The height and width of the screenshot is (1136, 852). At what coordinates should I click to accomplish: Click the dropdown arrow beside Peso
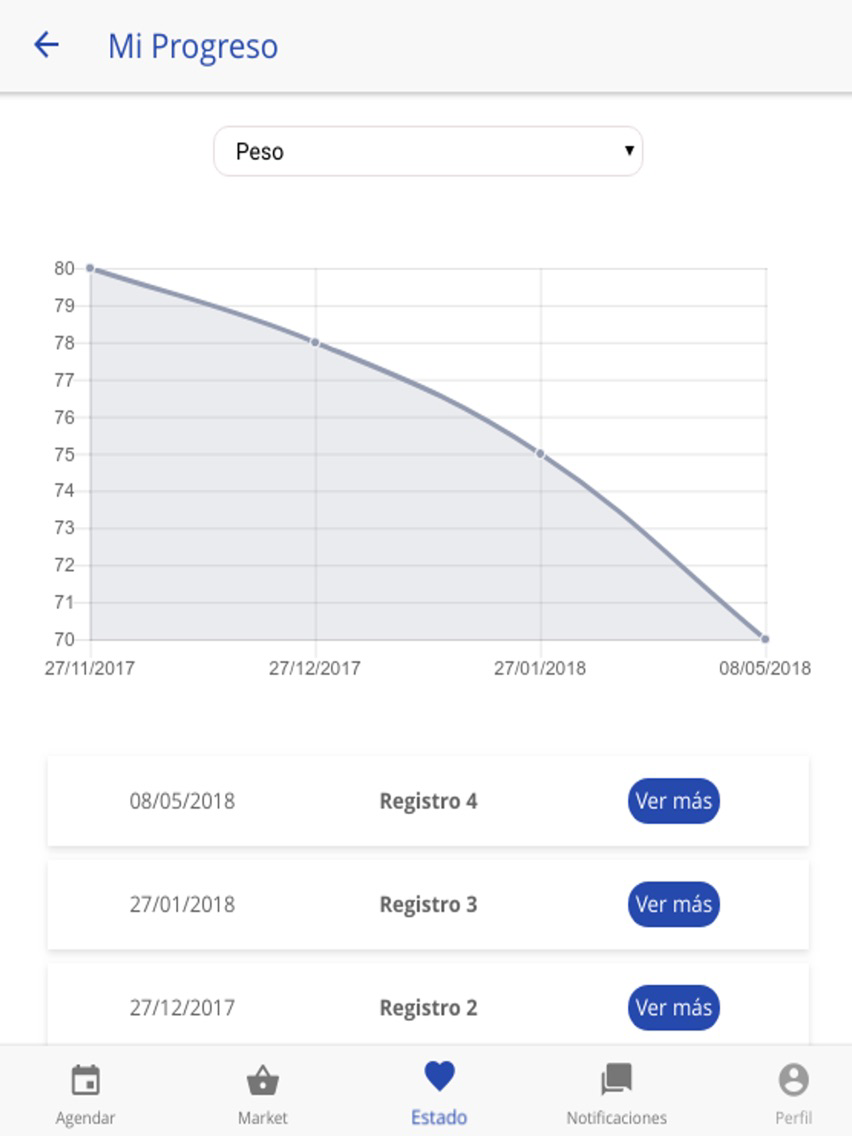tap(629, 150)
